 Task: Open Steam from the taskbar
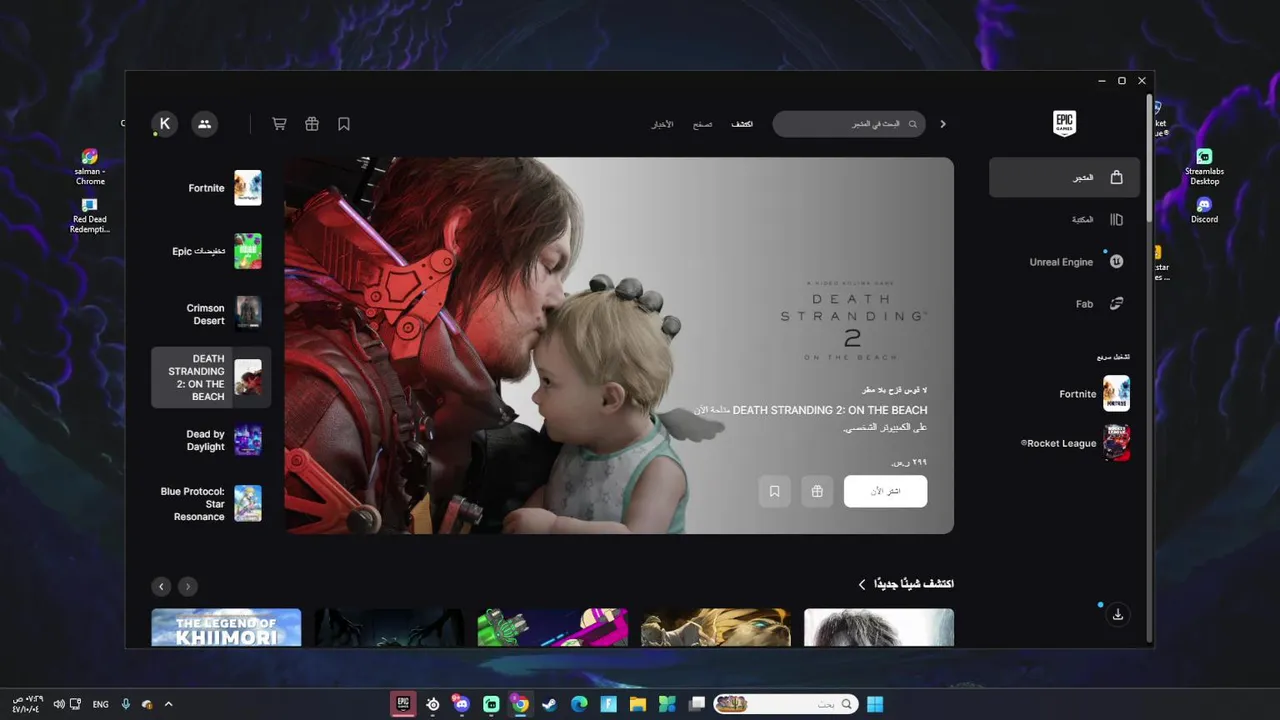(x=549, y=704)
